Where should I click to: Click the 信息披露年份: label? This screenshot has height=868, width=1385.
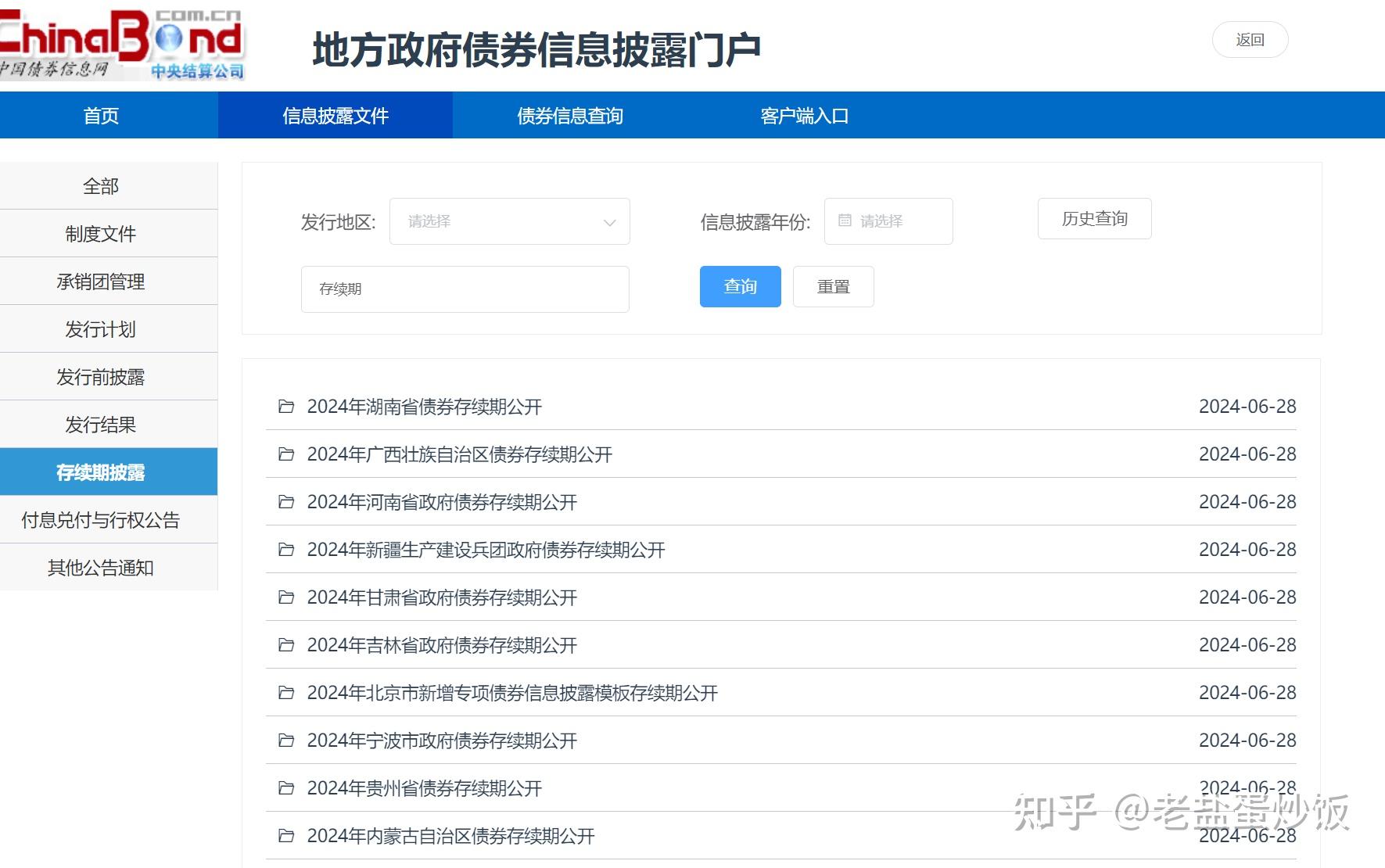(755, 223)
